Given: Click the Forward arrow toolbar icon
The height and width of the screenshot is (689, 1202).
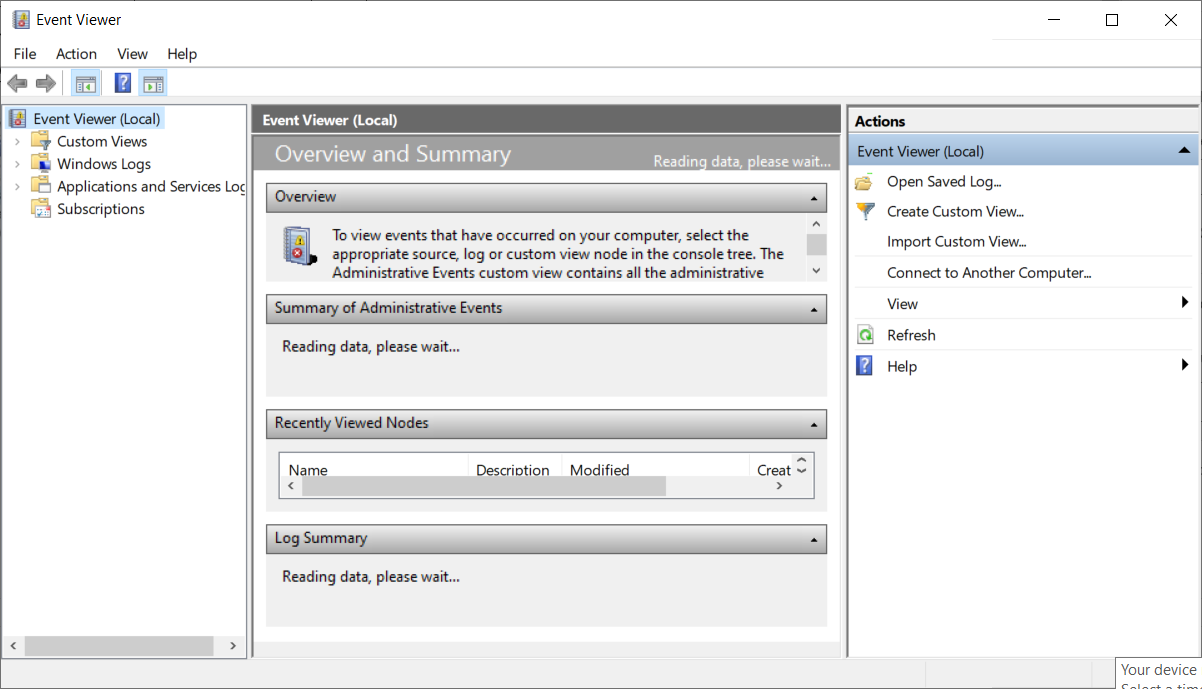Looking at the screenshot, I should 45,84.
